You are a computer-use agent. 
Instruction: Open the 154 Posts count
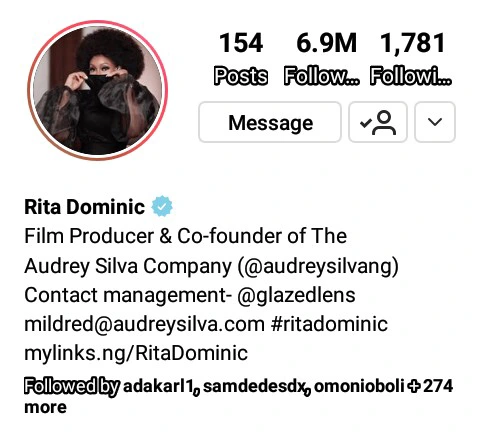[241, 58]
